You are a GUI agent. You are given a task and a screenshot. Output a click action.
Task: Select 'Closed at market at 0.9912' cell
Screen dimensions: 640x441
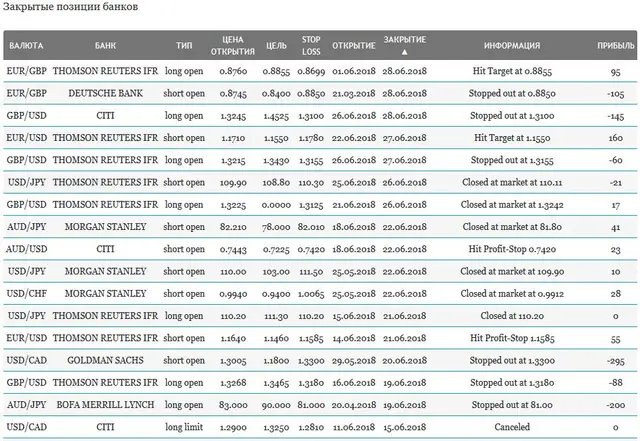click(512, 294)
